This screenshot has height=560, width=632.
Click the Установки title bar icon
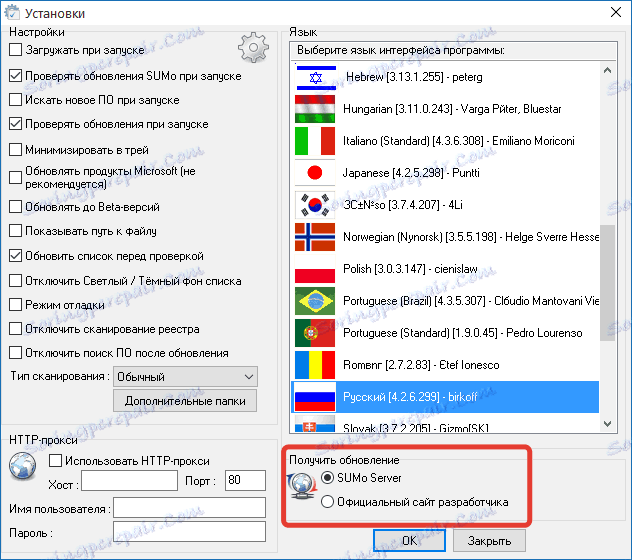(12, 12)
